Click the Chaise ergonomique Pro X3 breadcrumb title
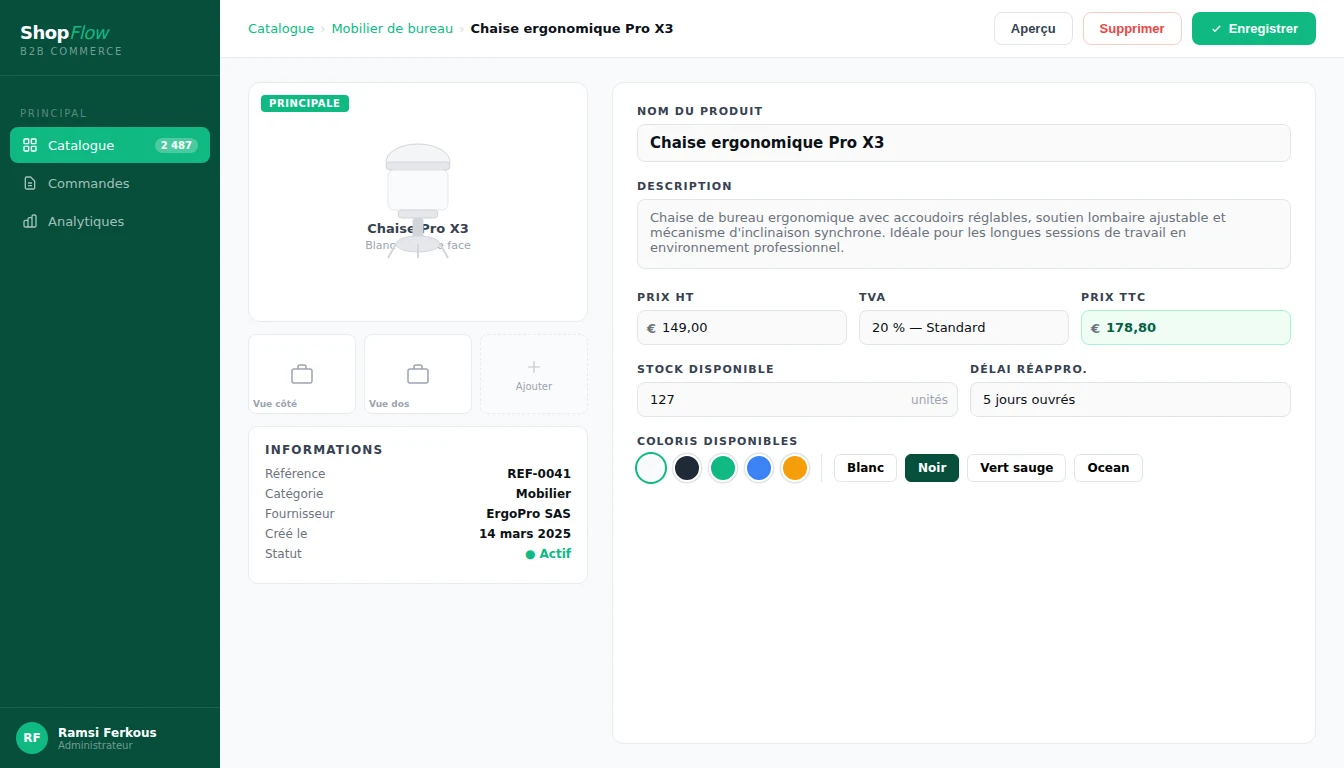Screen dimensions: 1344x768 tap(572, 29)
